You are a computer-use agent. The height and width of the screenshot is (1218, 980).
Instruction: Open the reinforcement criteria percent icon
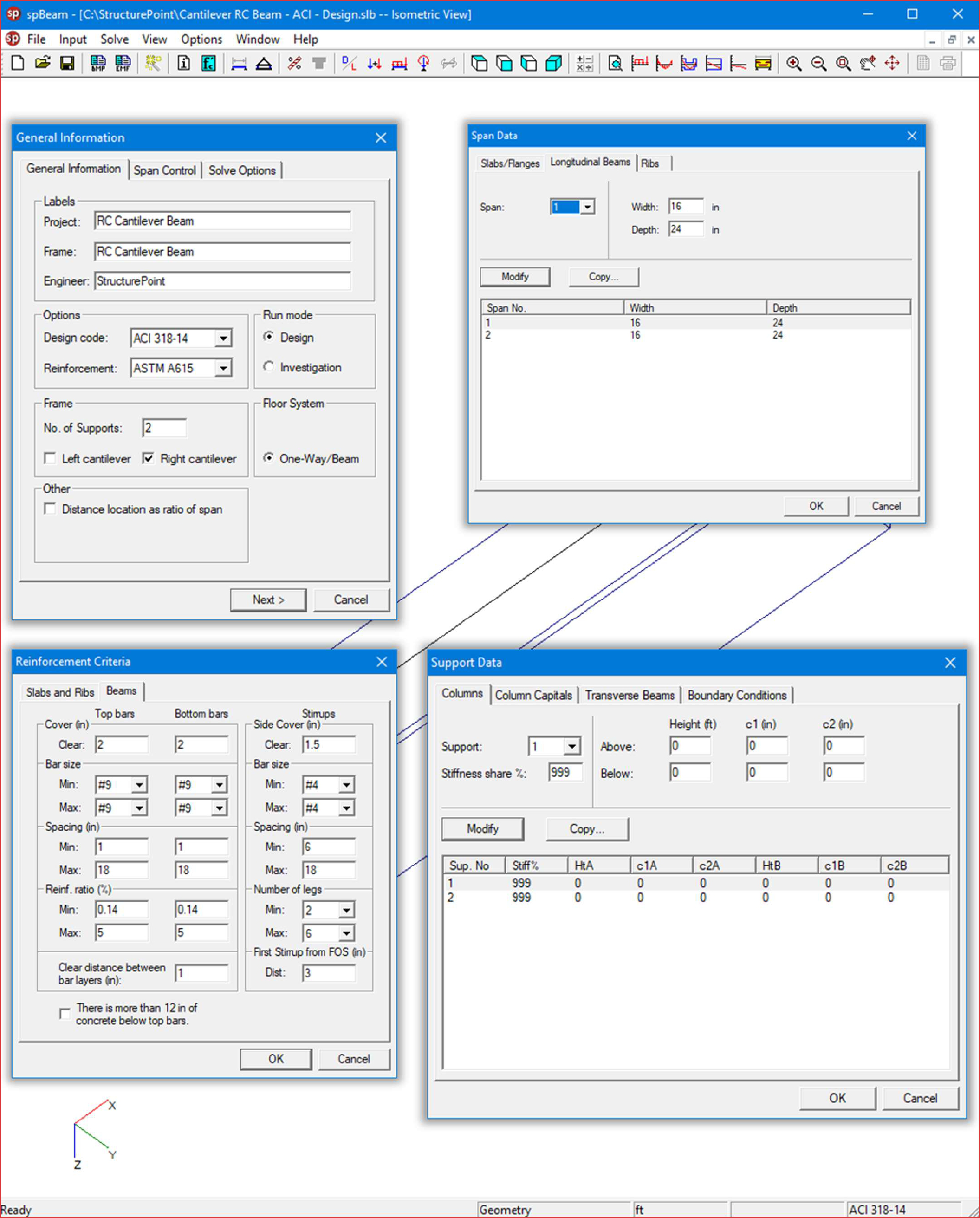pos(294,63)
